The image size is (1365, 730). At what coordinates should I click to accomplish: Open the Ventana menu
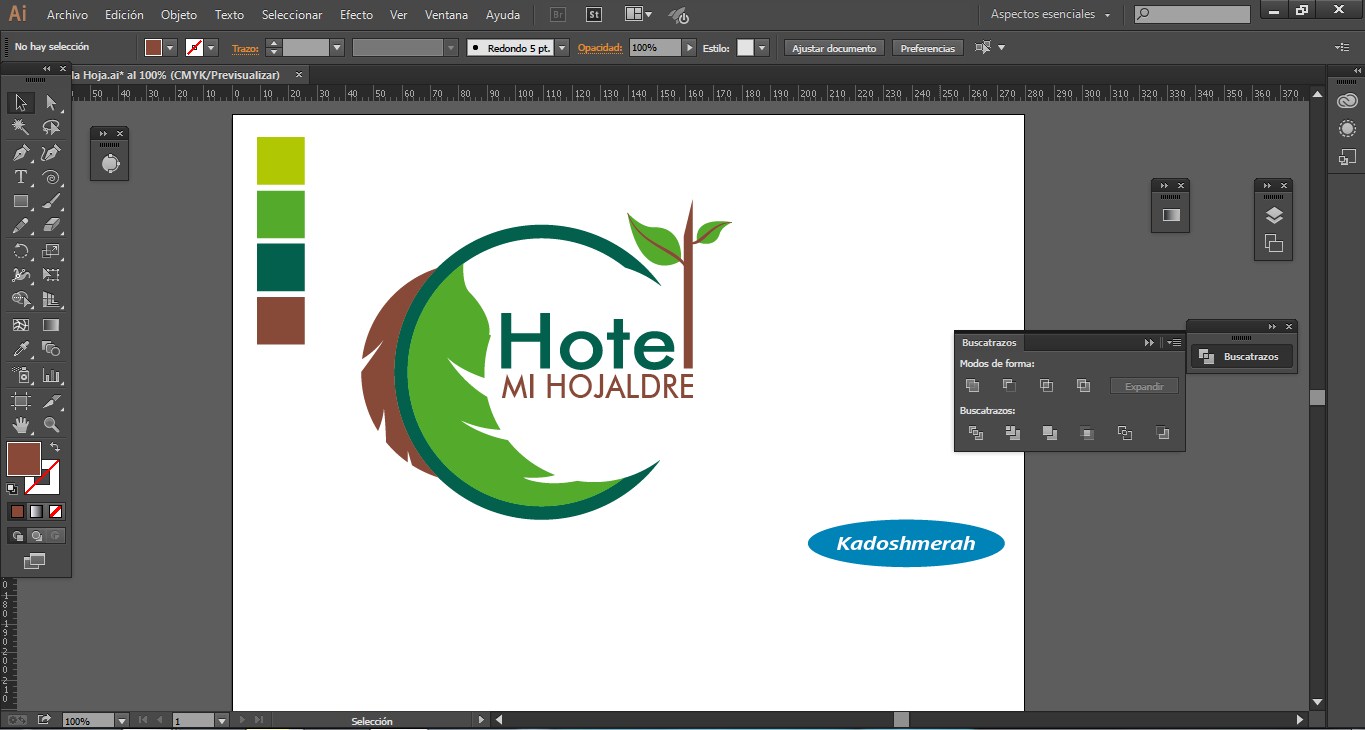tap(446, 15)
